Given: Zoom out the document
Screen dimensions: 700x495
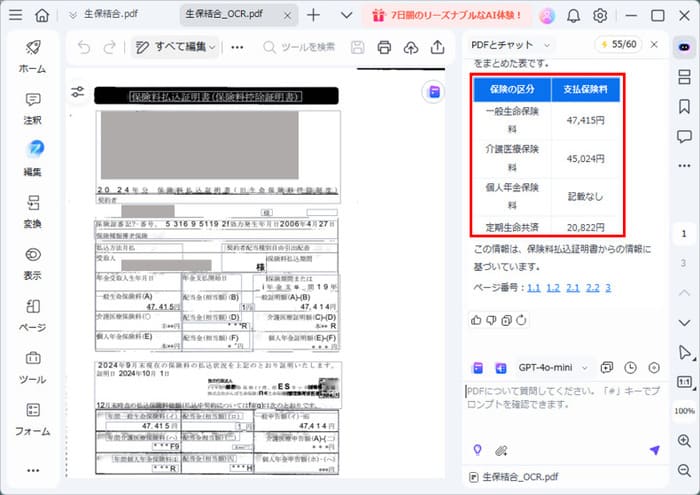Looking at the screenshot, I should (684, 470).
